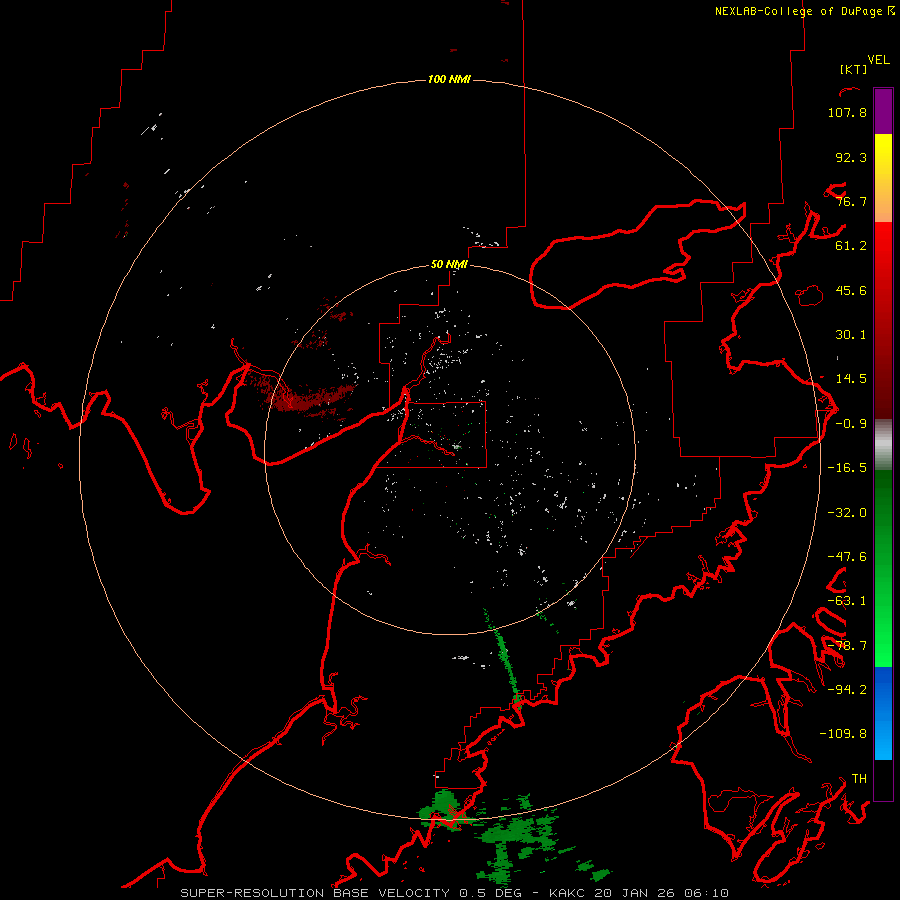Click the Super-Resolution Base Velocity caption

[x=454, y=893]
